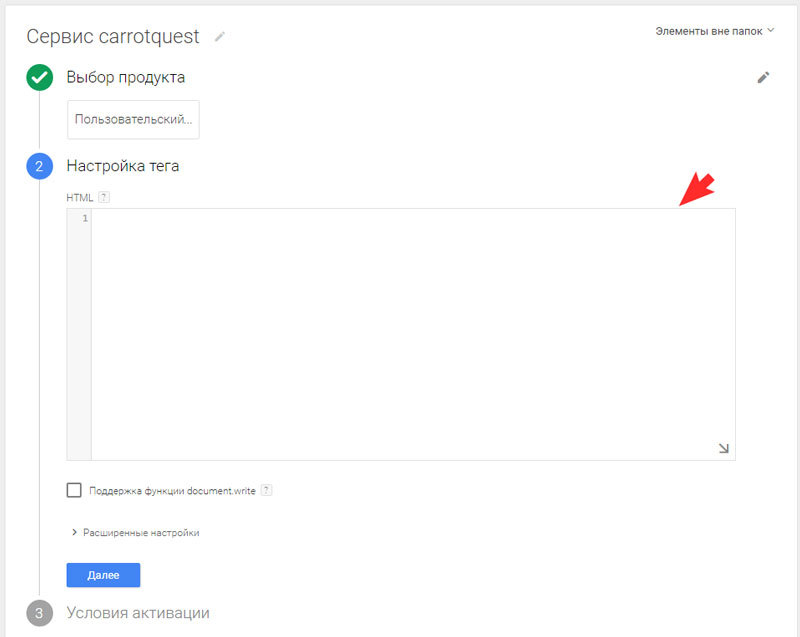This screenshot has height=637, width=800.
Task: Open the HTML field help question mark
Action: (x=104, y=197)
